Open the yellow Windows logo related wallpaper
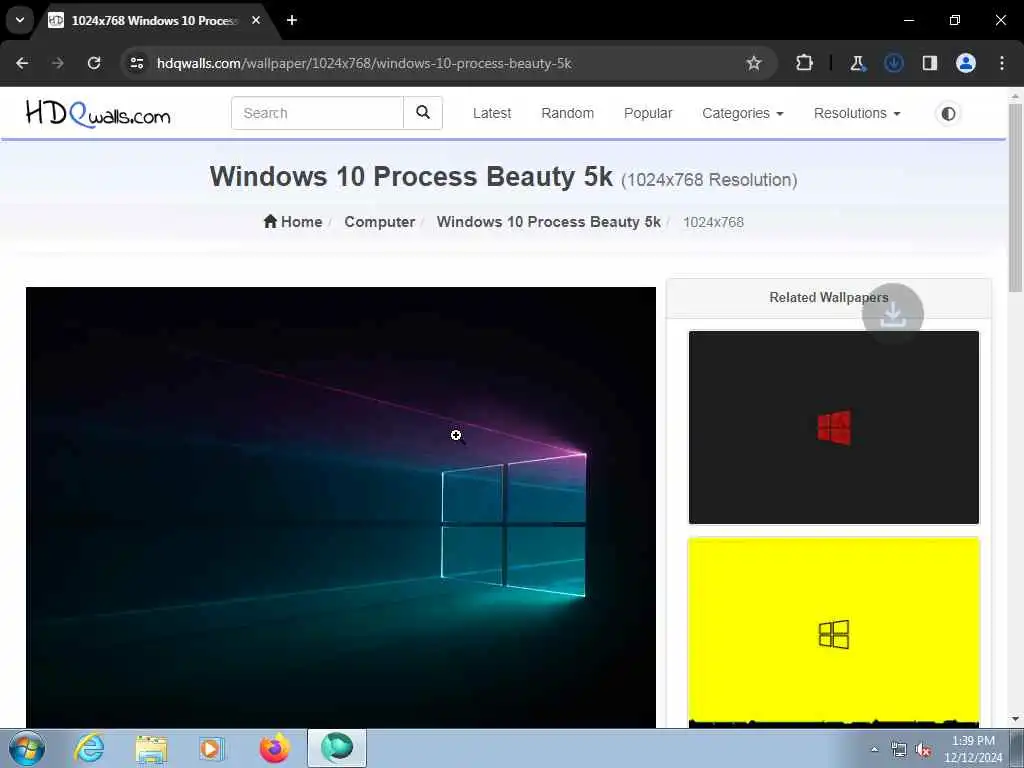The height and width of the screenshot is (768, 1024). (x=834, y=632)
